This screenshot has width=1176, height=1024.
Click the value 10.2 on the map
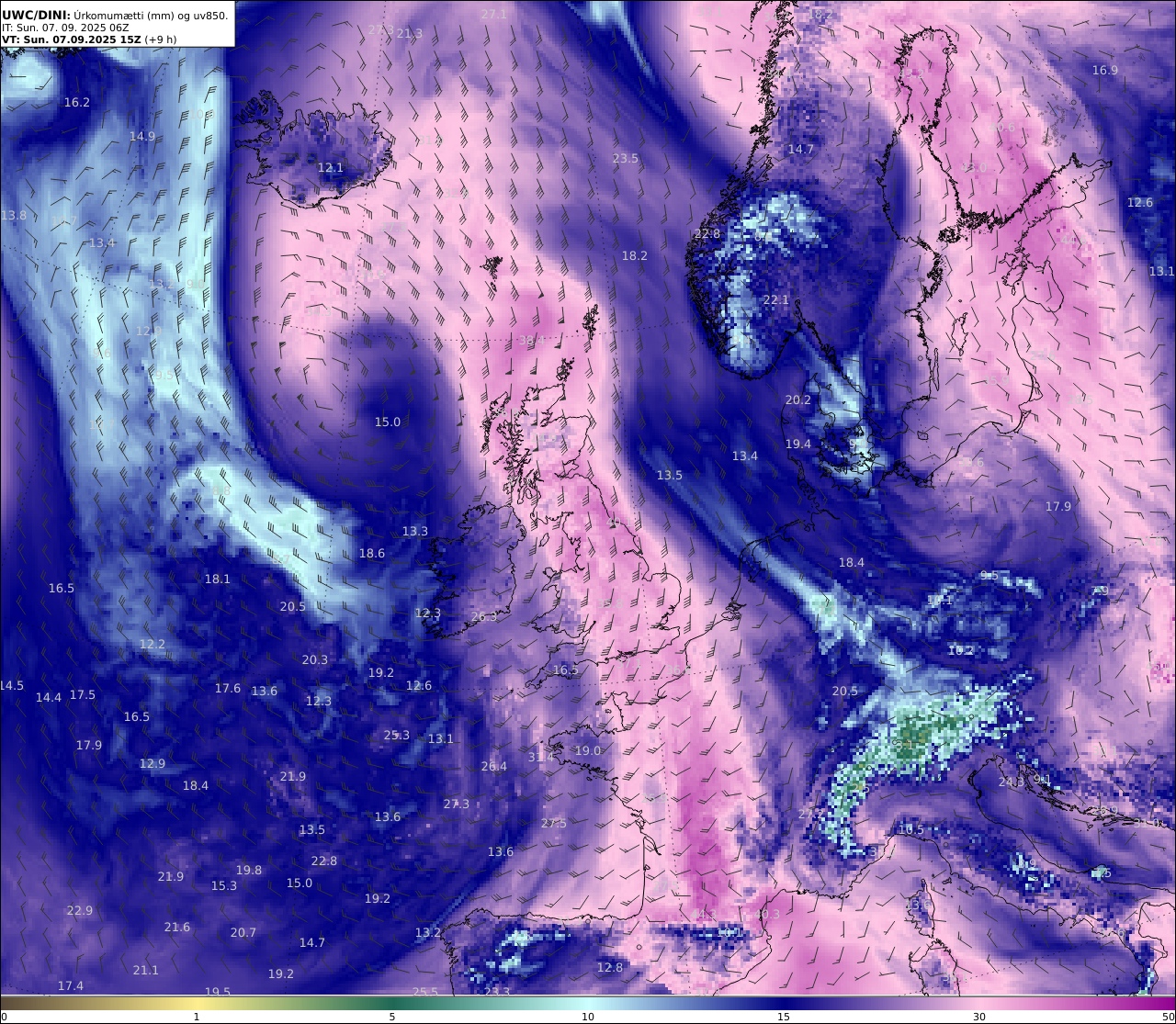pyautogui.click(x=961, y=649)
